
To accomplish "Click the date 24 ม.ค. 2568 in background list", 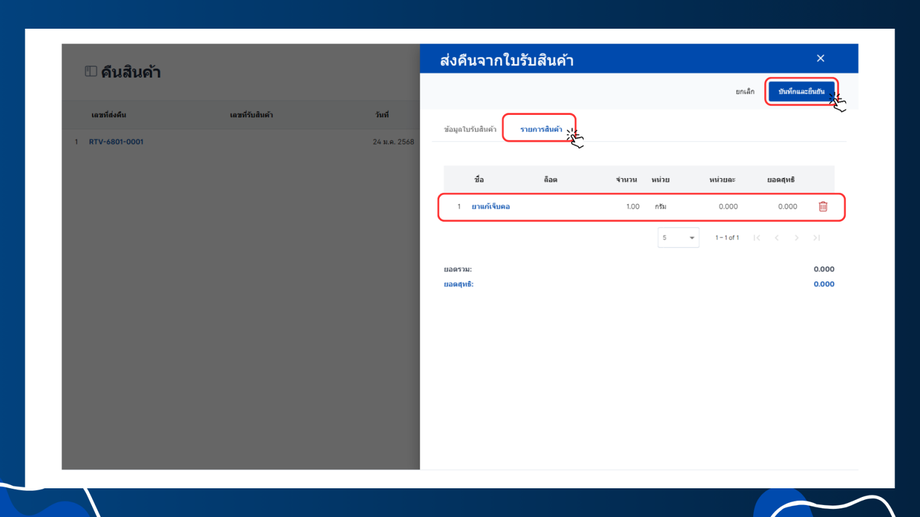I will point(393,141).
